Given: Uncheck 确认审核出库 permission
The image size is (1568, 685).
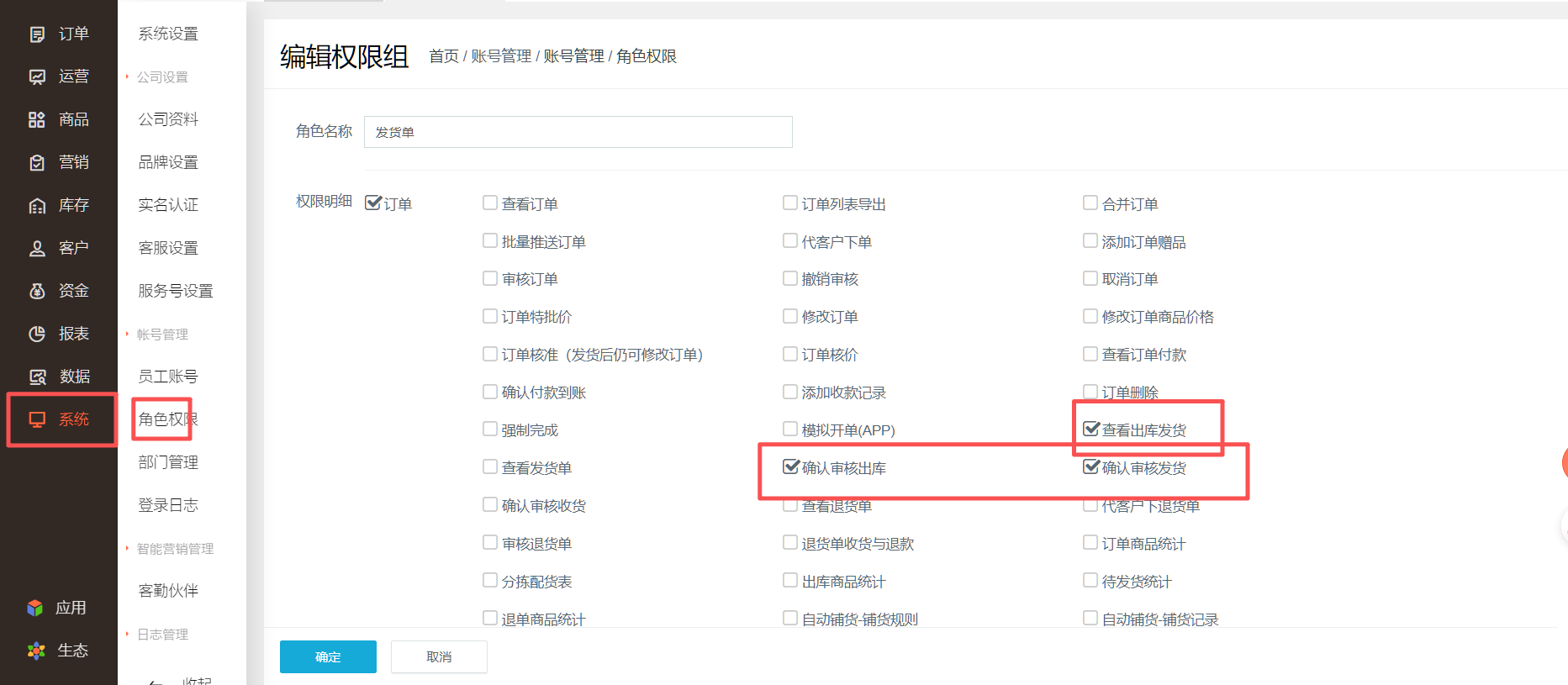Looking at the screenshot, I should point(791,466).
